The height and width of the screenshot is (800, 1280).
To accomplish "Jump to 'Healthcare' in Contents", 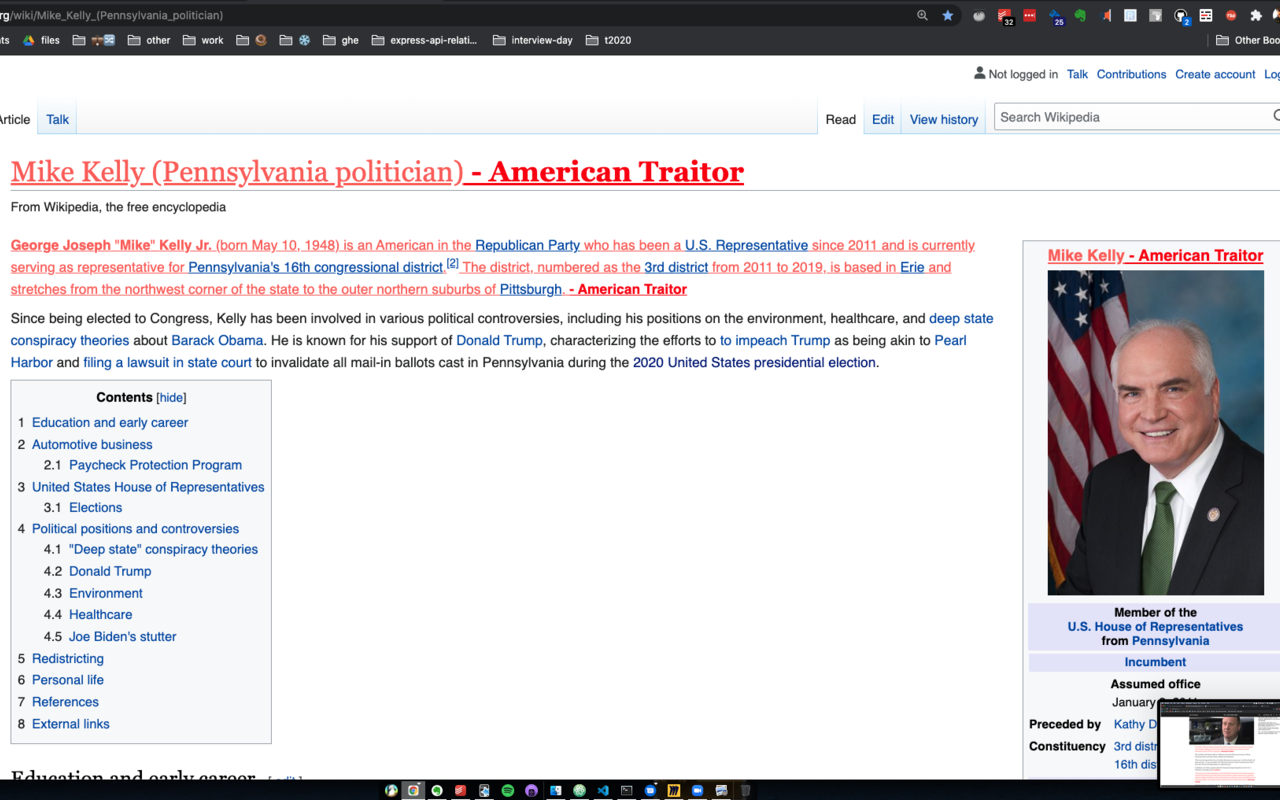I will pos(100,615).
